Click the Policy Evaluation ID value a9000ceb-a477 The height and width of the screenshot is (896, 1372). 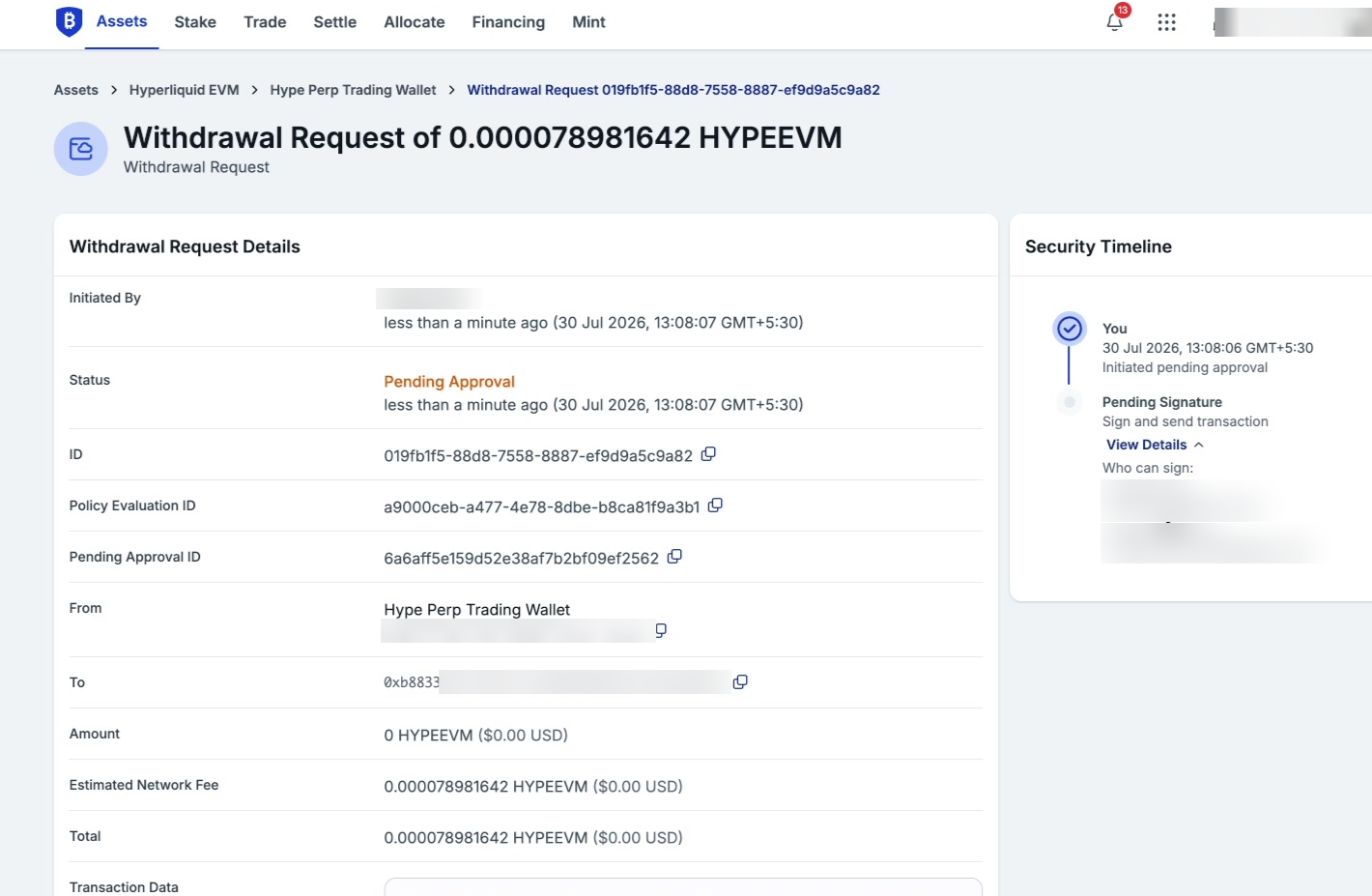tap(542, 507)
